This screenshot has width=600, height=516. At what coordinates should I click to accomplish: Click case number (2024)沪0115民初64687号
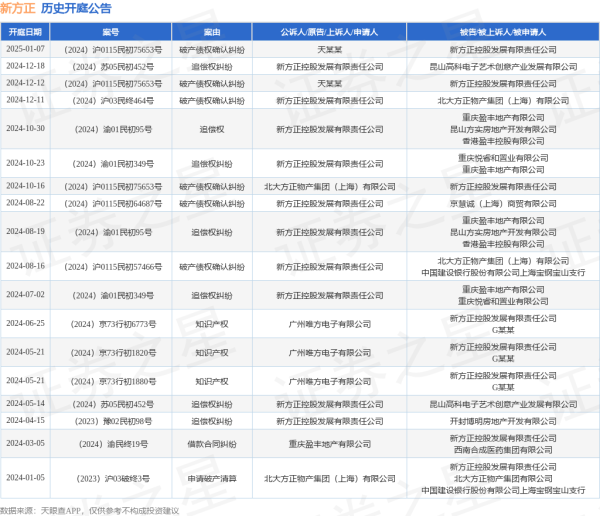click(x=113, y=204)
